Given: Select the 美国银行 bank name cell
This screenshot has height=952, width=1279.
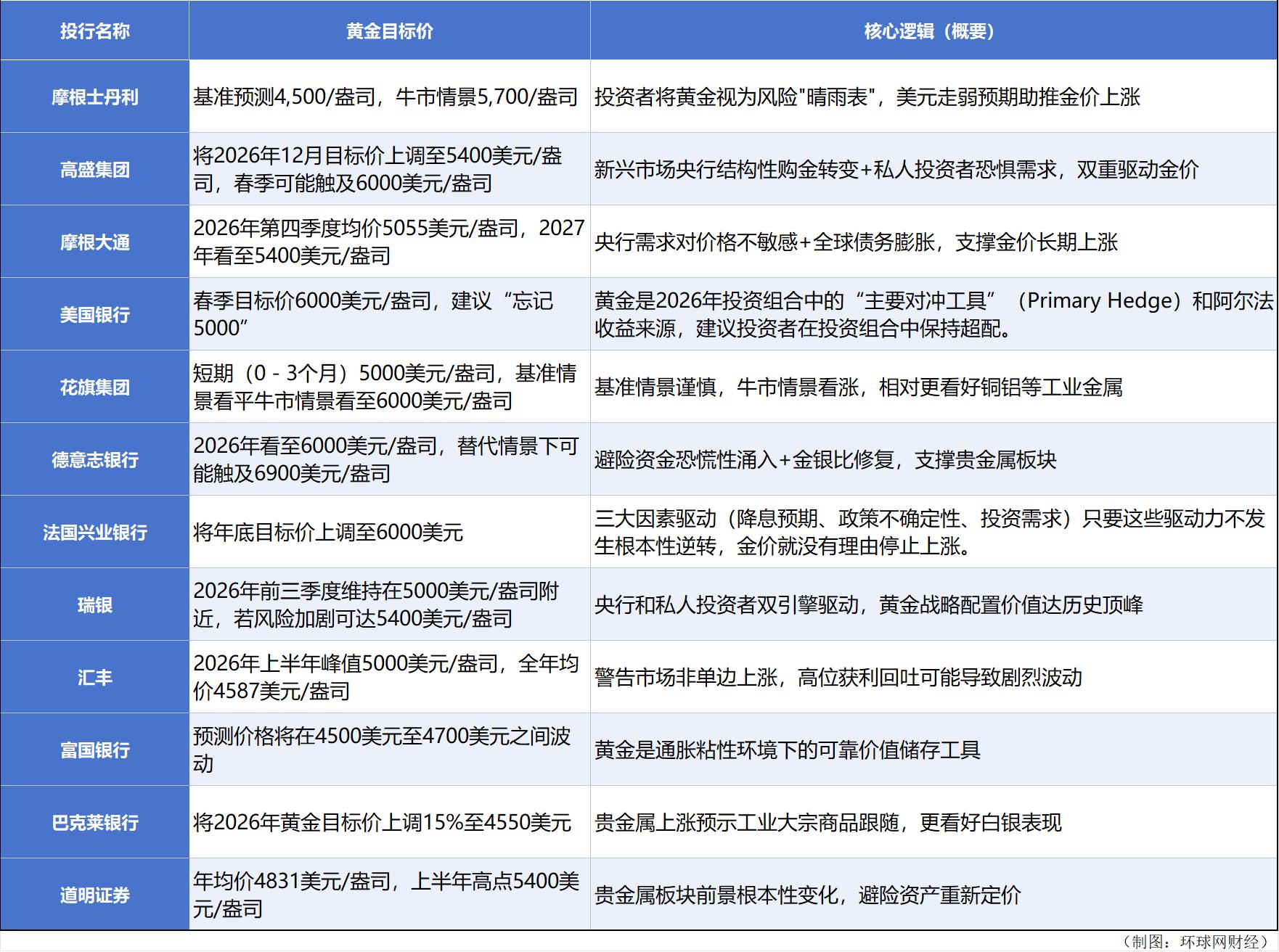Looking at the screenshot, I should tap(94, 314).
